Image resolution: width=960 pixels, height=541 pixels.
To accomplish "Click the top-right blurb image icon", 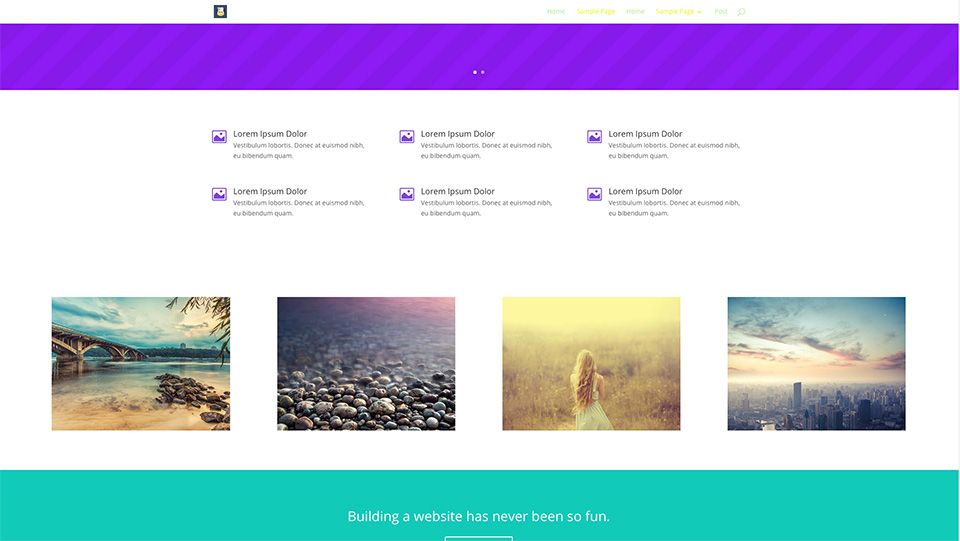I will coord(594,137).
